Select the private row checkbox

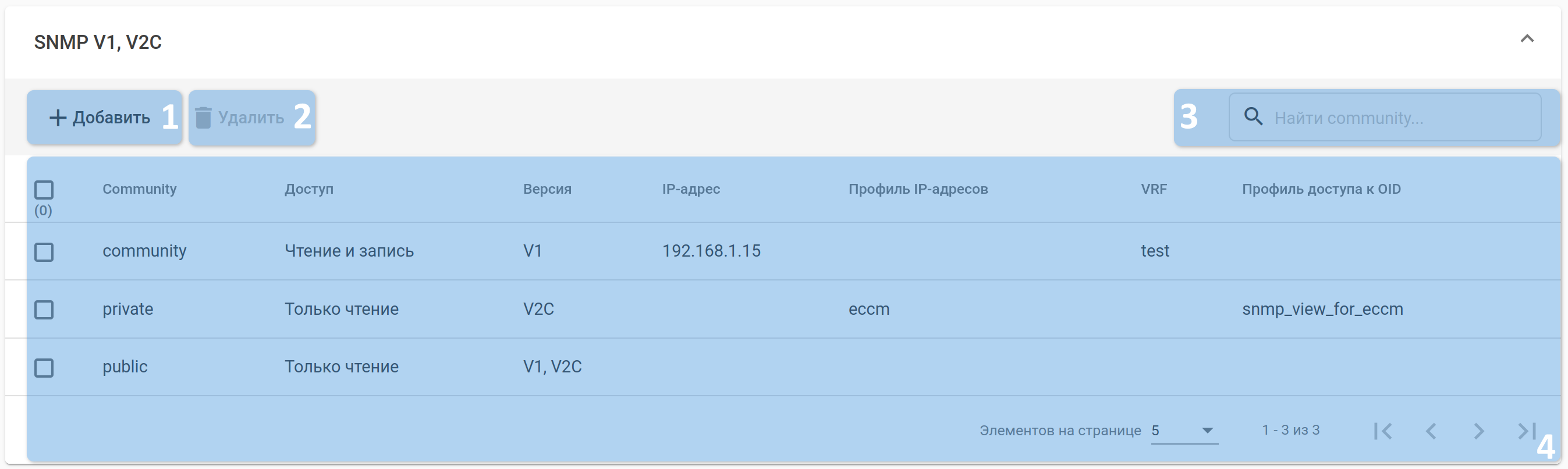[x=44, y=310]
